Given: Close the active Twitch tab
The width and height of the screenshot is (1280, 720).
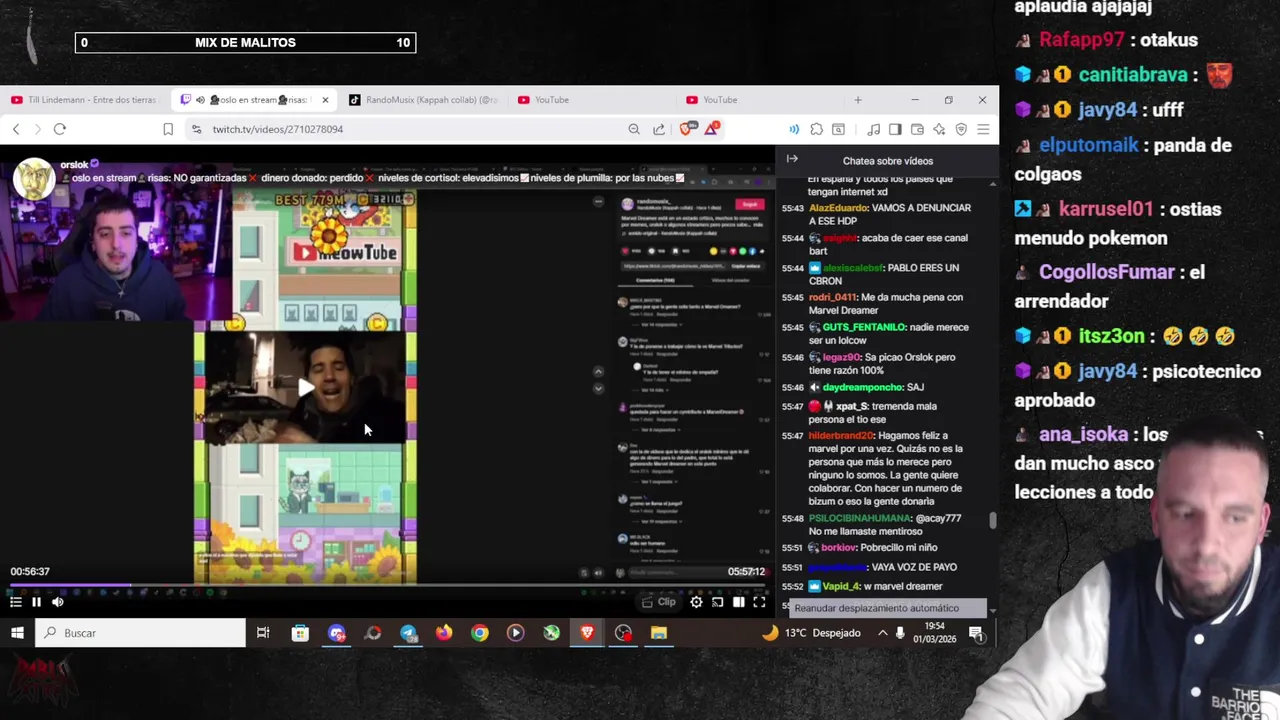Looking at the screenshot, I should [x=325, y=100].
